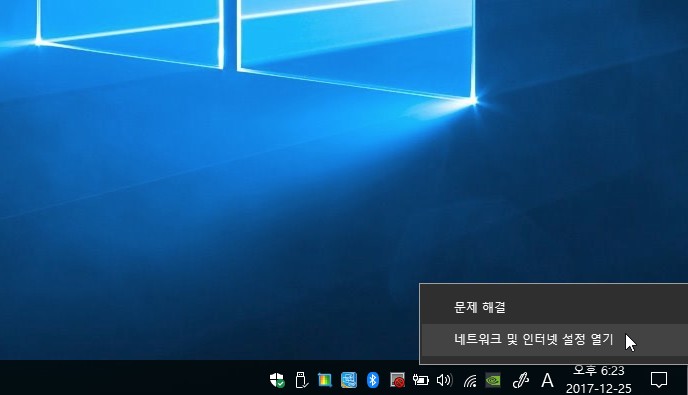Open the clock showing 오후 6:23

tap(598, 380)
